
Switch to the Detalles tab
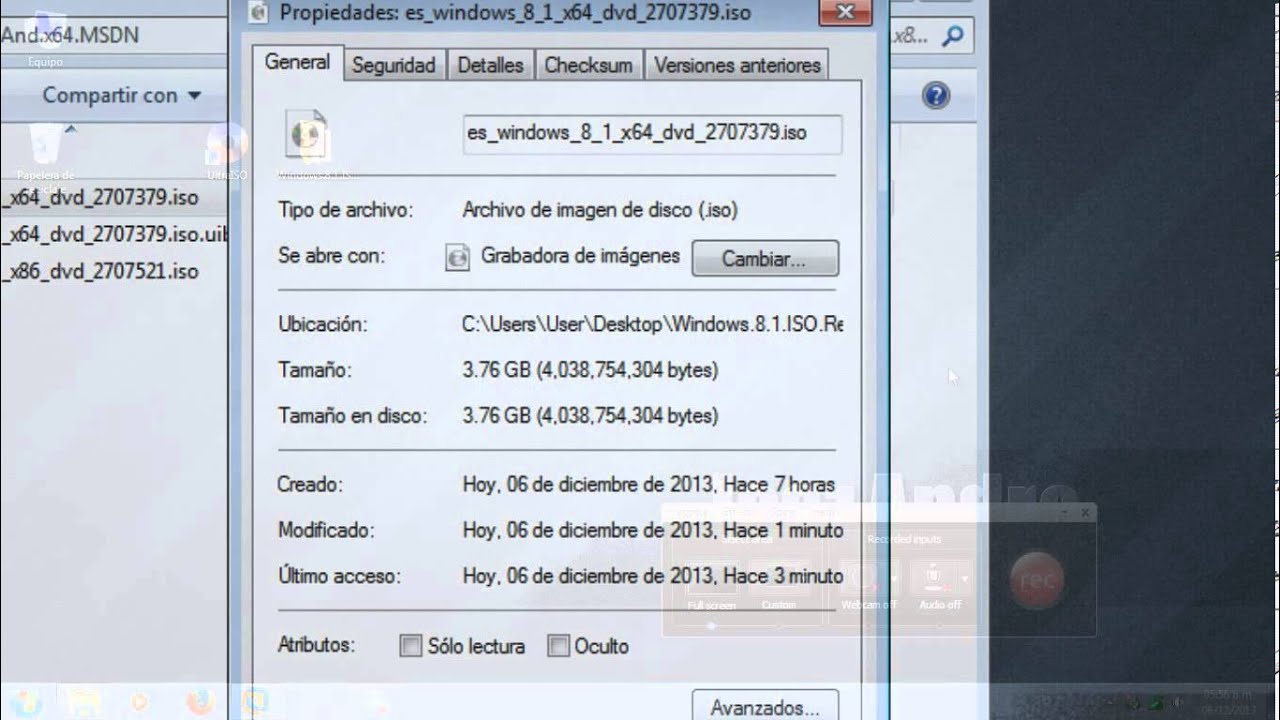490,66
